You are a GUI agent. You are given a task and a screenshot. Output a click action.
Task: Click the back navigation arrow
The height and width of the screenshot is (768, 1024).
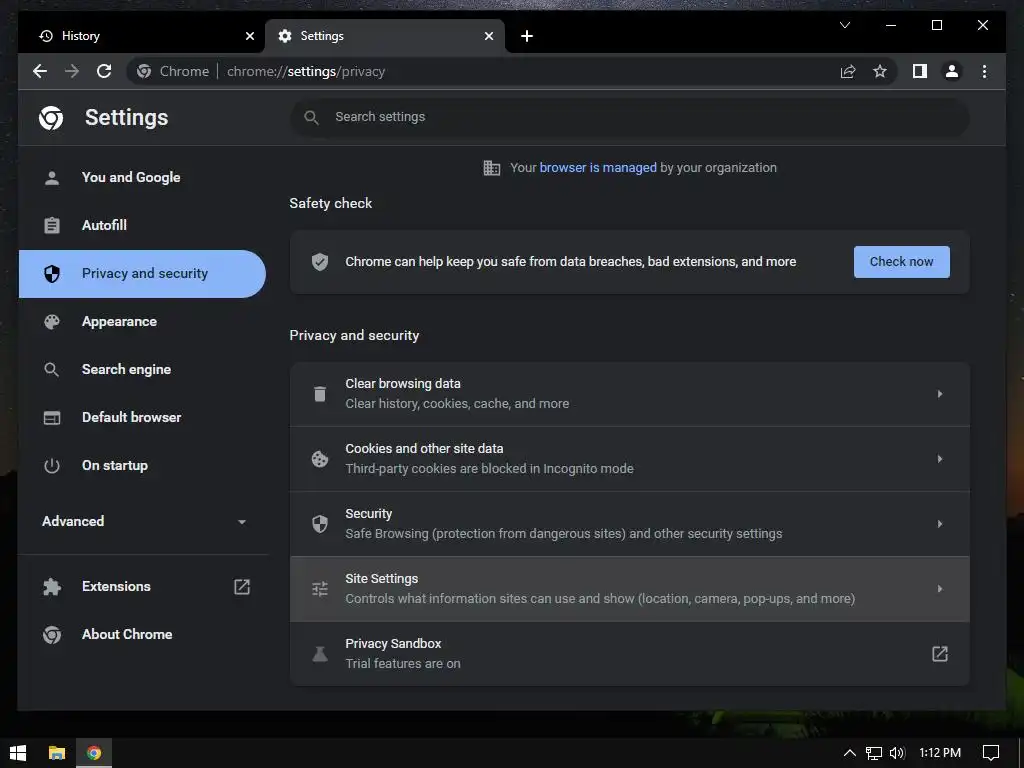pos(40,71)
